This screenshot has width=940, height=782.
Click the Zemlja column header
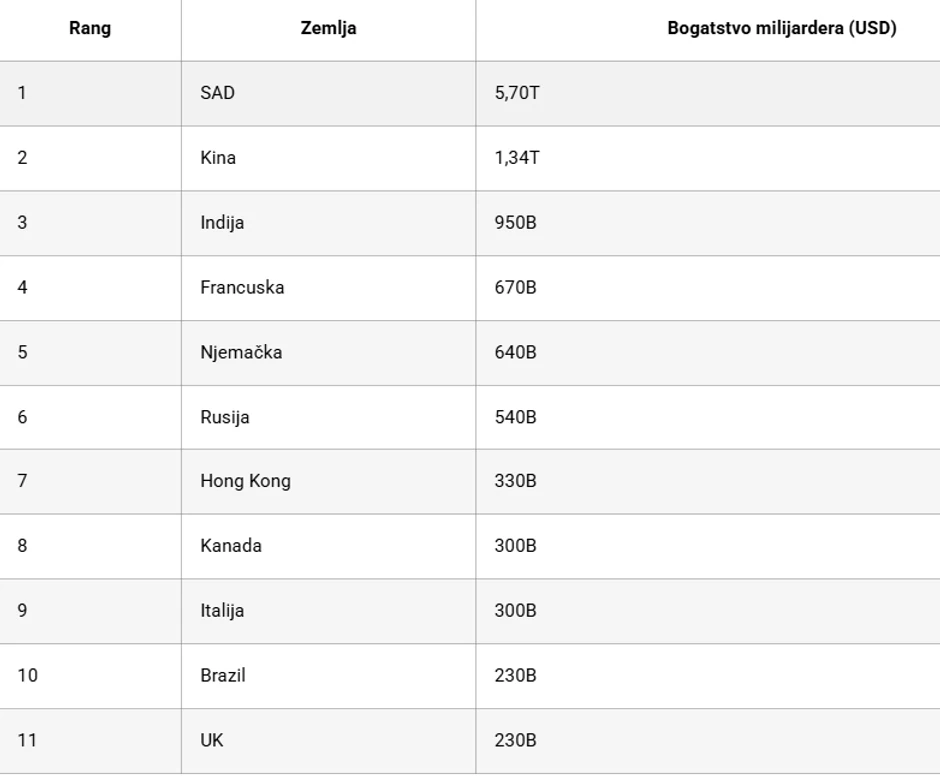328,29
